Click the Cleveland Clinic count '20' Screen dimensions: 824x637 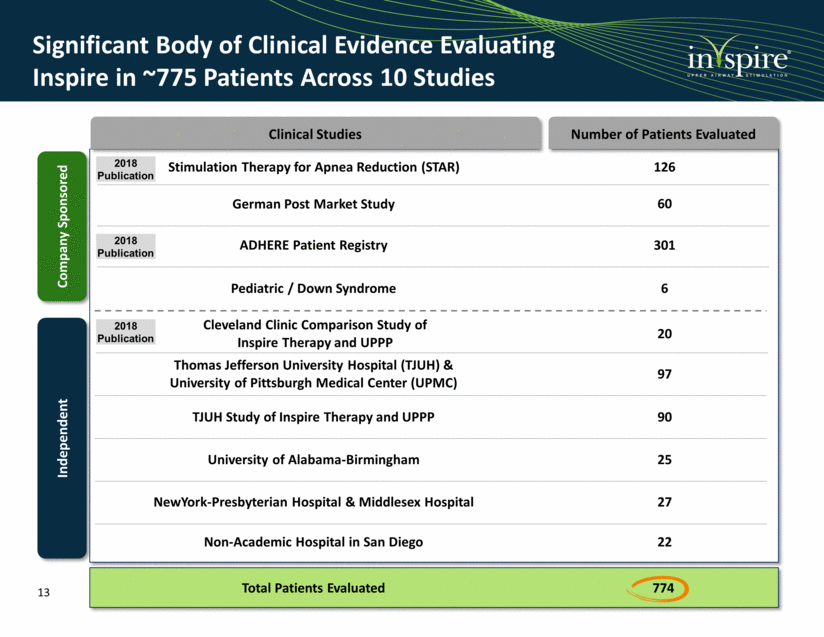tap(664, 334)
